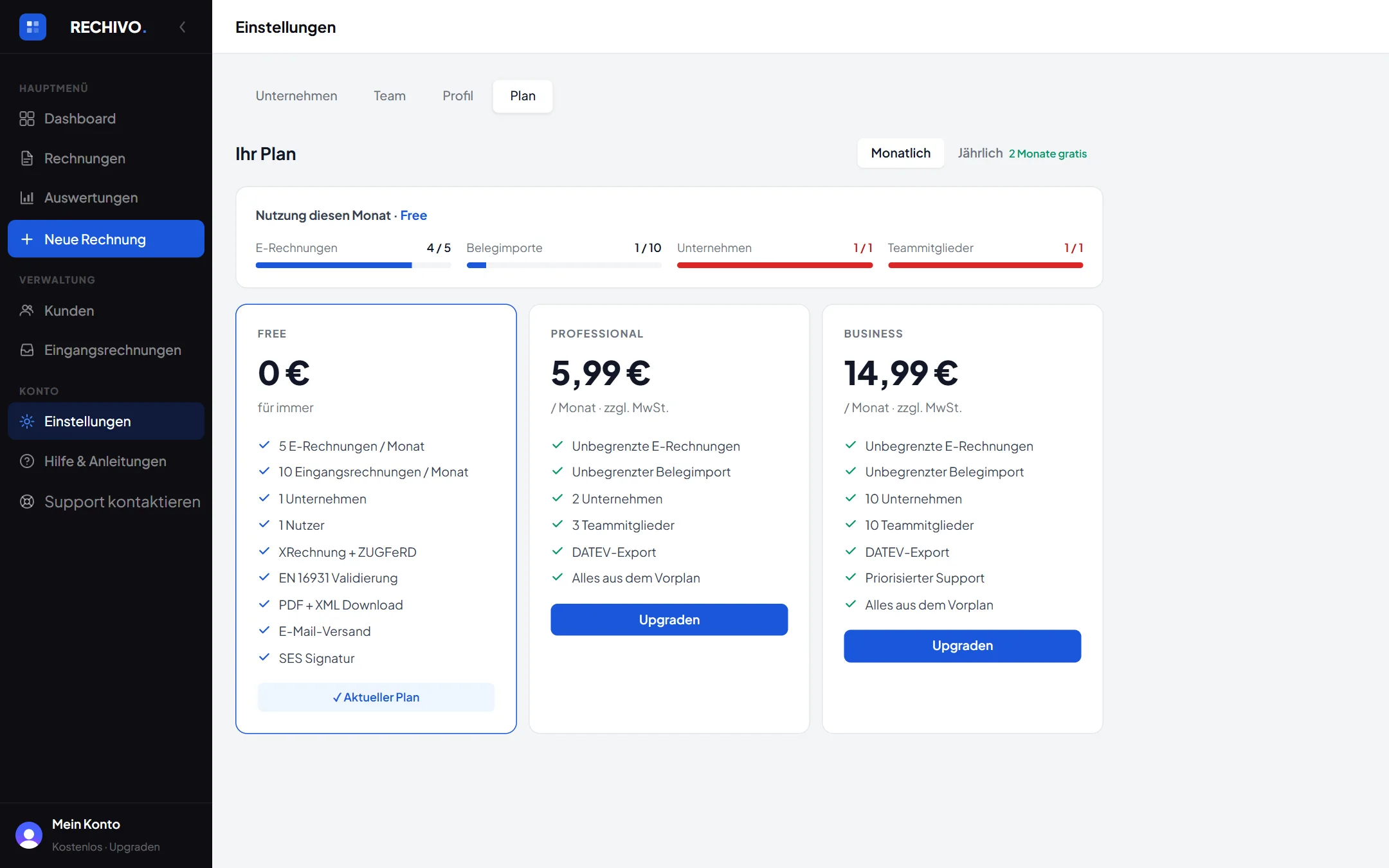
Task: Click the 4 / 5 E-Rechnungen count
Action: pos(439,248)
